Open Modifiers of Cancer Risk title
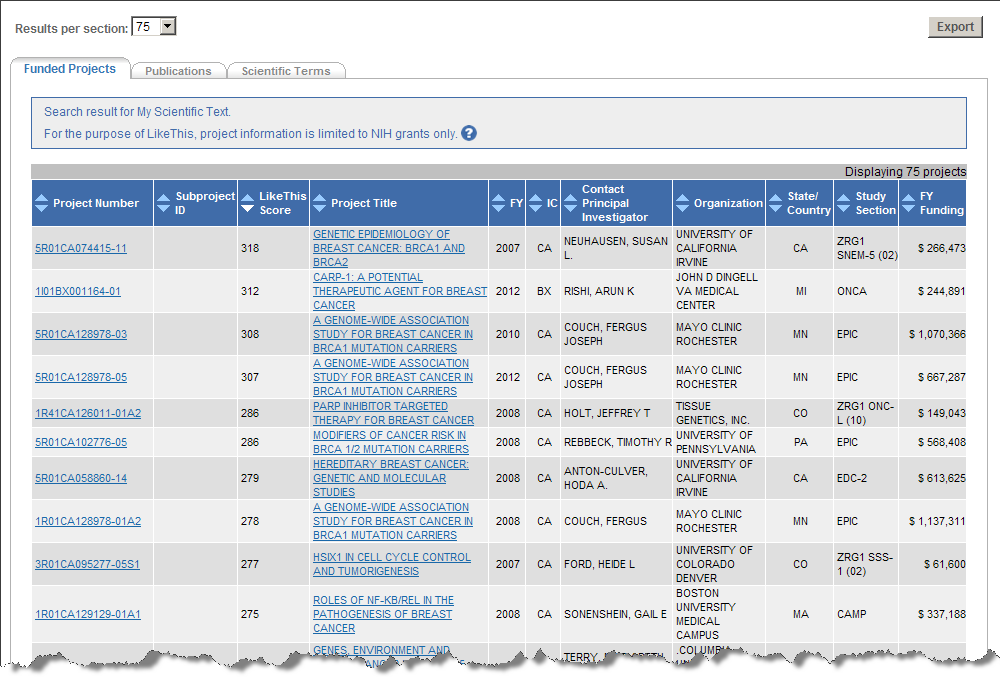Screen dimensions: 1000x677 point(391,442)
